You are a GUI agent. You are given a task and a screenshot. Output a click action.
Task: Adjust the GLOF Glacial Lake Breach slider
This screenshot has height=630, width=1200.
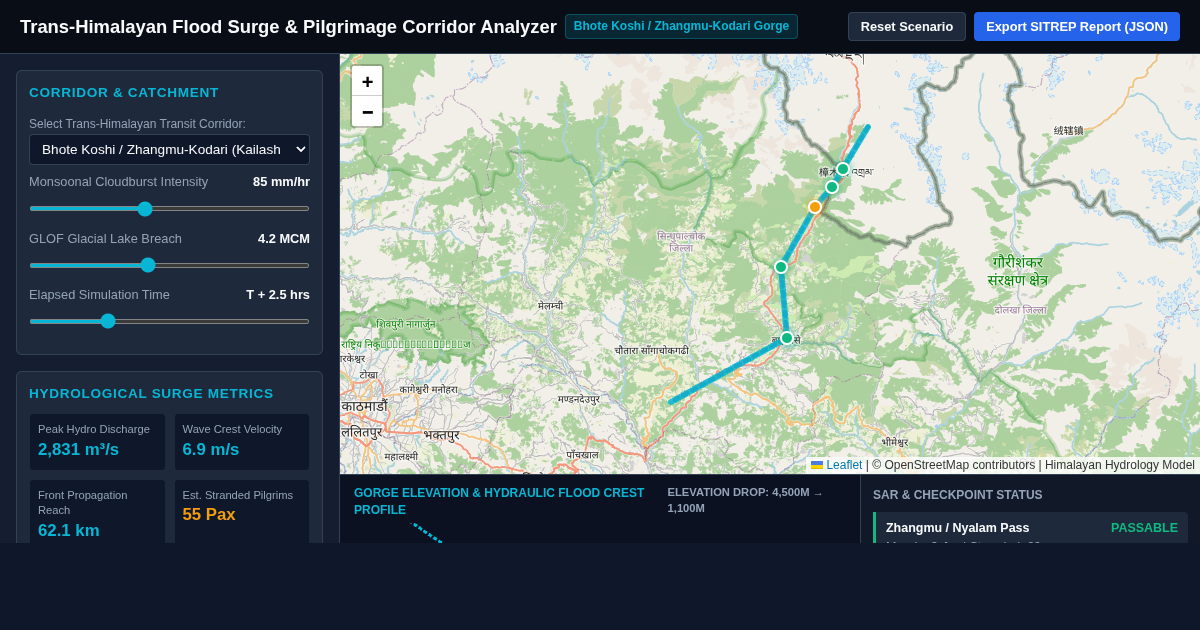pos(169,265)
